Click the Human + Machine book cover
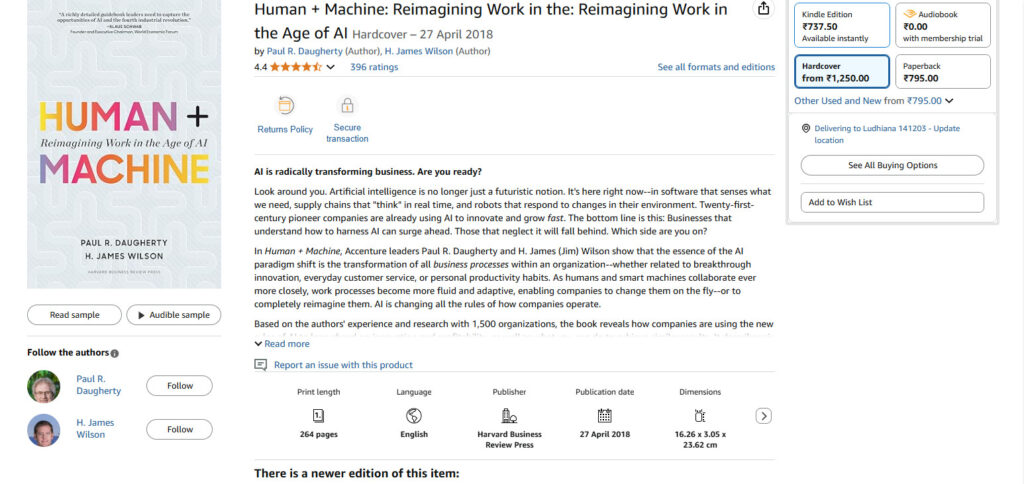Image resolution: width=1024 pixels, height=484 pixels. 124,144
